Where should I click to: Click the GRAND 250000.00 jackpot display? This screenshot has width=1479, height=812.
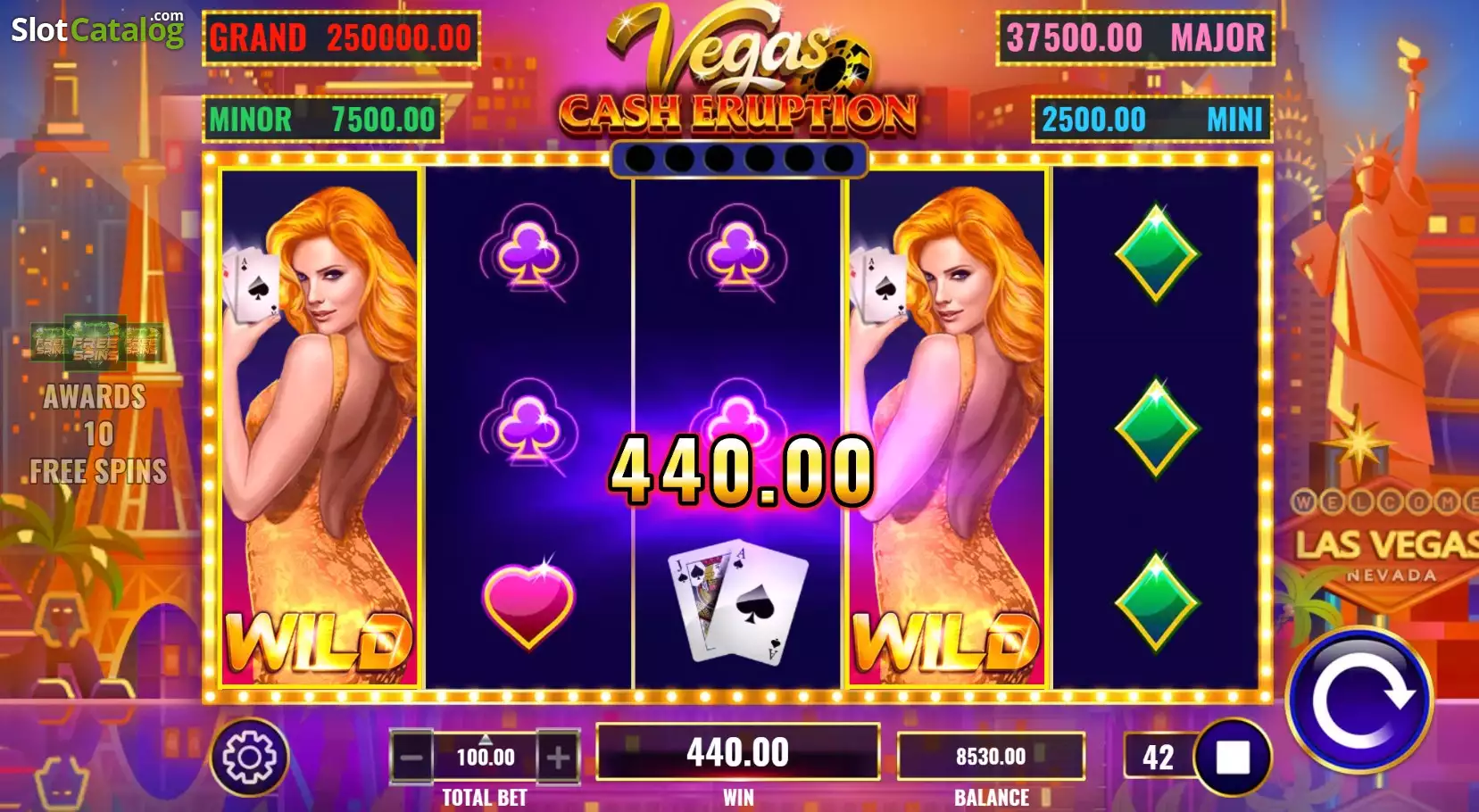click(x=341, y=38)
